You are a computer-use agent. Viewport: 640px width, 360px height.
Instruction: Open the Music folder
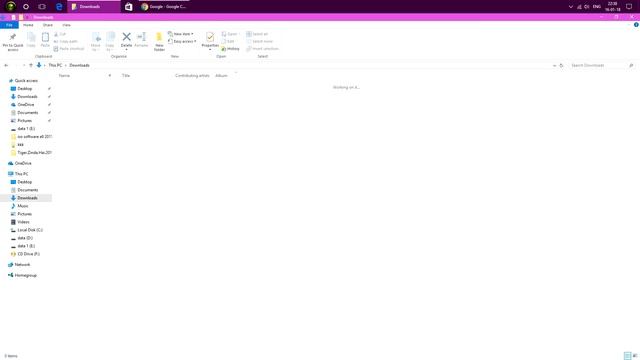(x=23, y=206)
